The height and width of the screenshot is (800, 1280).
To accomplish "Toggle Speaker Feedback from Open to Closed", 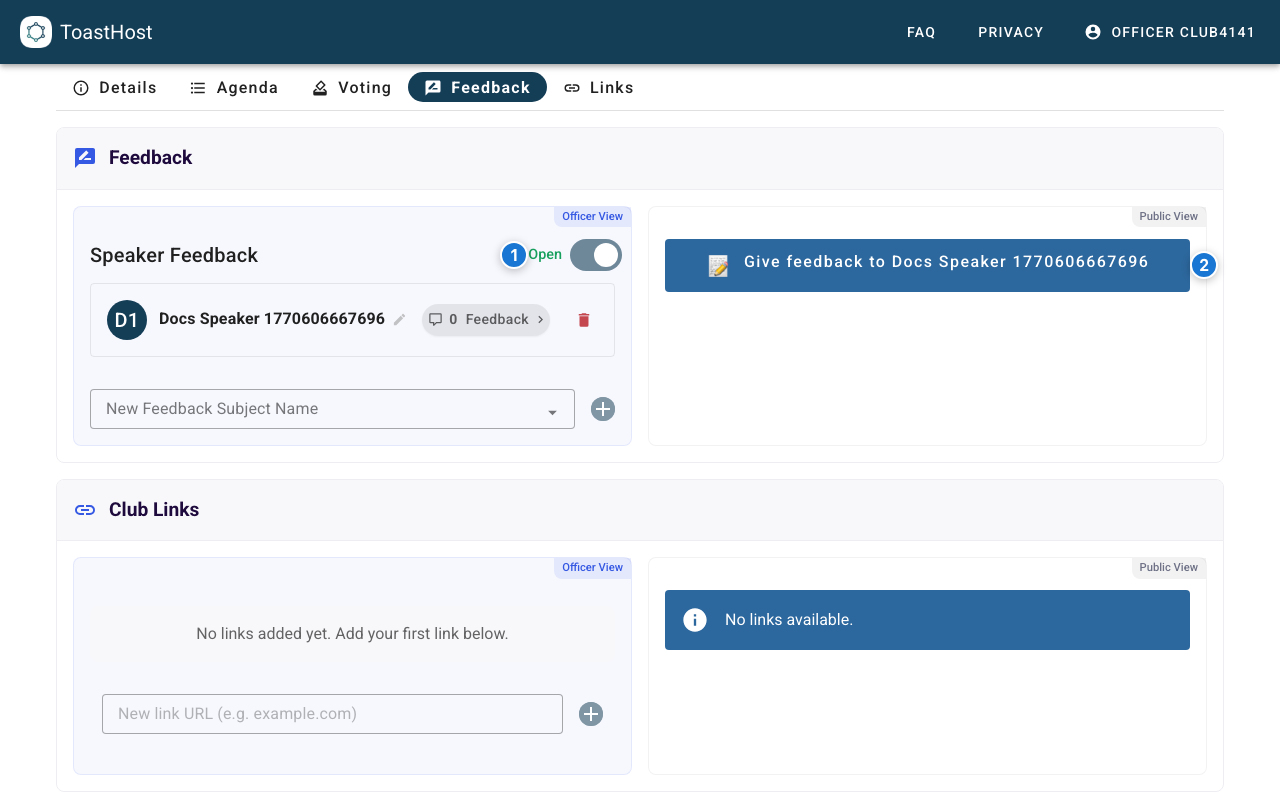I will click(595, 255).
